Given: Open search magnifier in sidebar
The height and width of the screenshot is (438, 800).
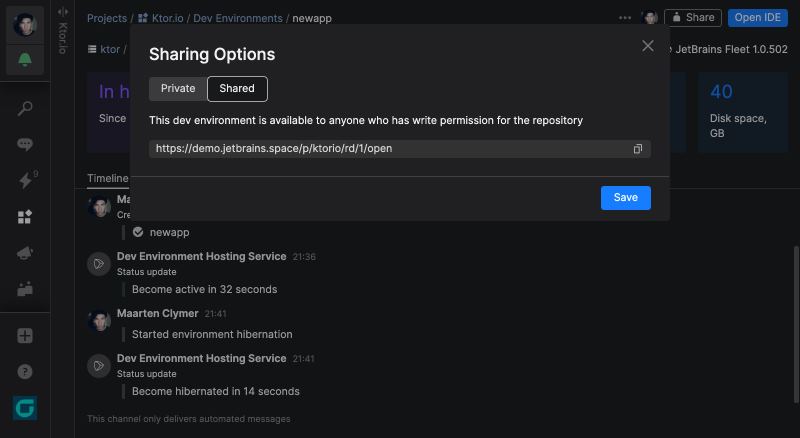Looking at the screenshot, I should tap(24, 108).
